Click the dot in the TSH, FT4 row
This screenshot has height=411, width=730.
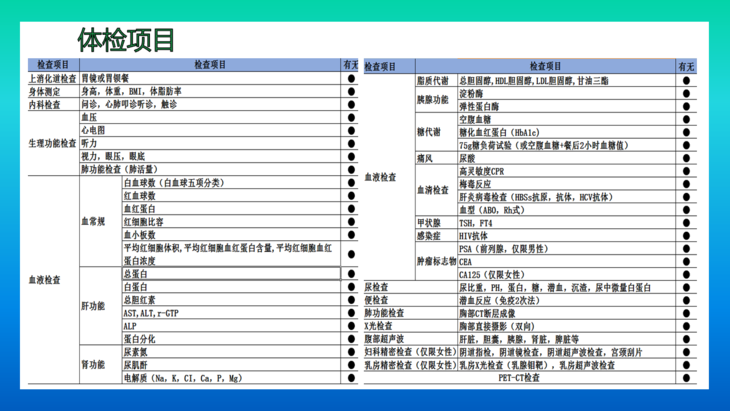pos(686,222)
